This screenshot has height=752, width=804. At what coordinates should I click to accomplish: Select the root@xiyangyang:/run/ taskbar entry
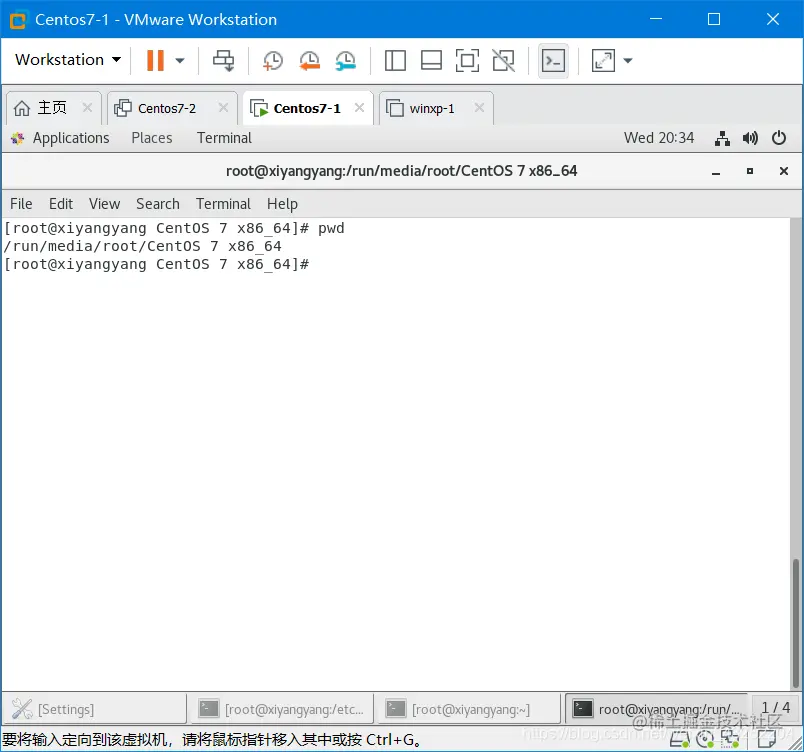click(657, 709)
